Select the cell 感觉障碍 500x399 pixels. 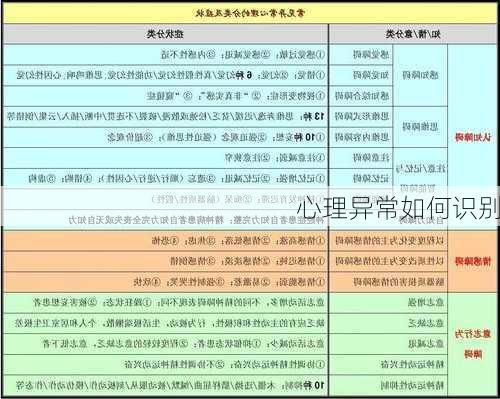(361, 55)
